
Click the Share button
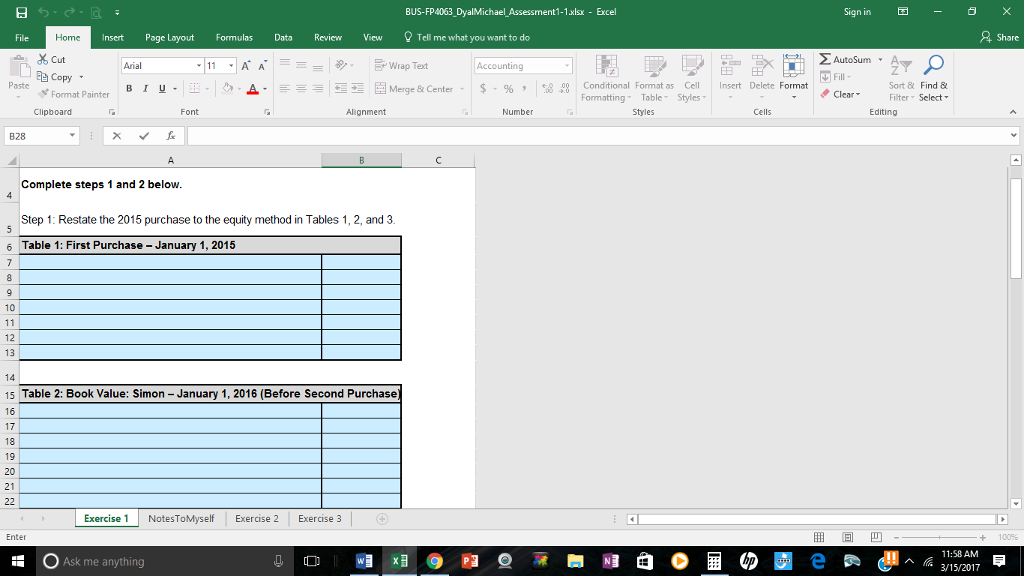click(x=999, y=38)
